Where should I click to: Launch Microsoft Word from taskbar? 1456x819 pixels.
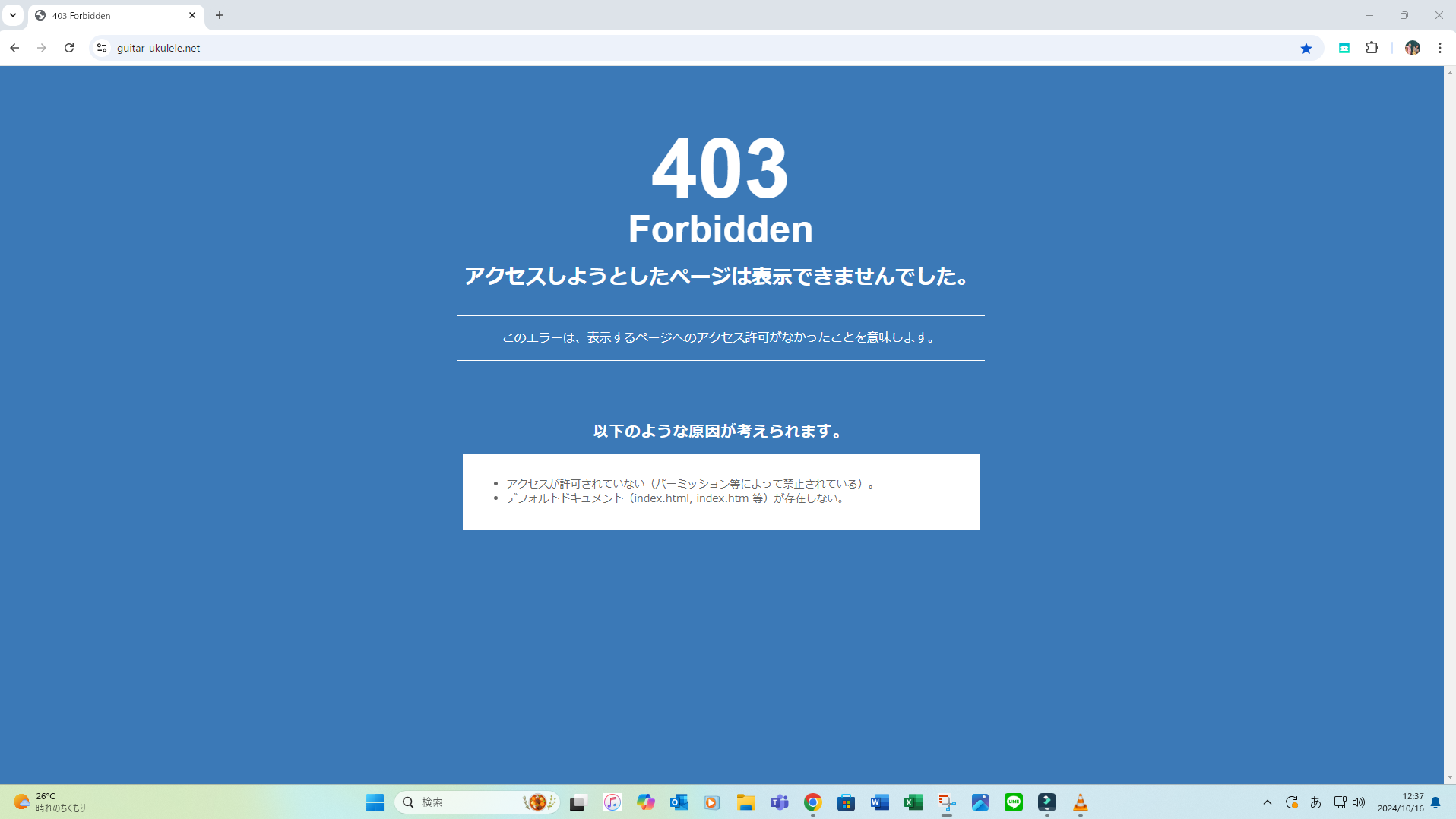tap(879, 802)
